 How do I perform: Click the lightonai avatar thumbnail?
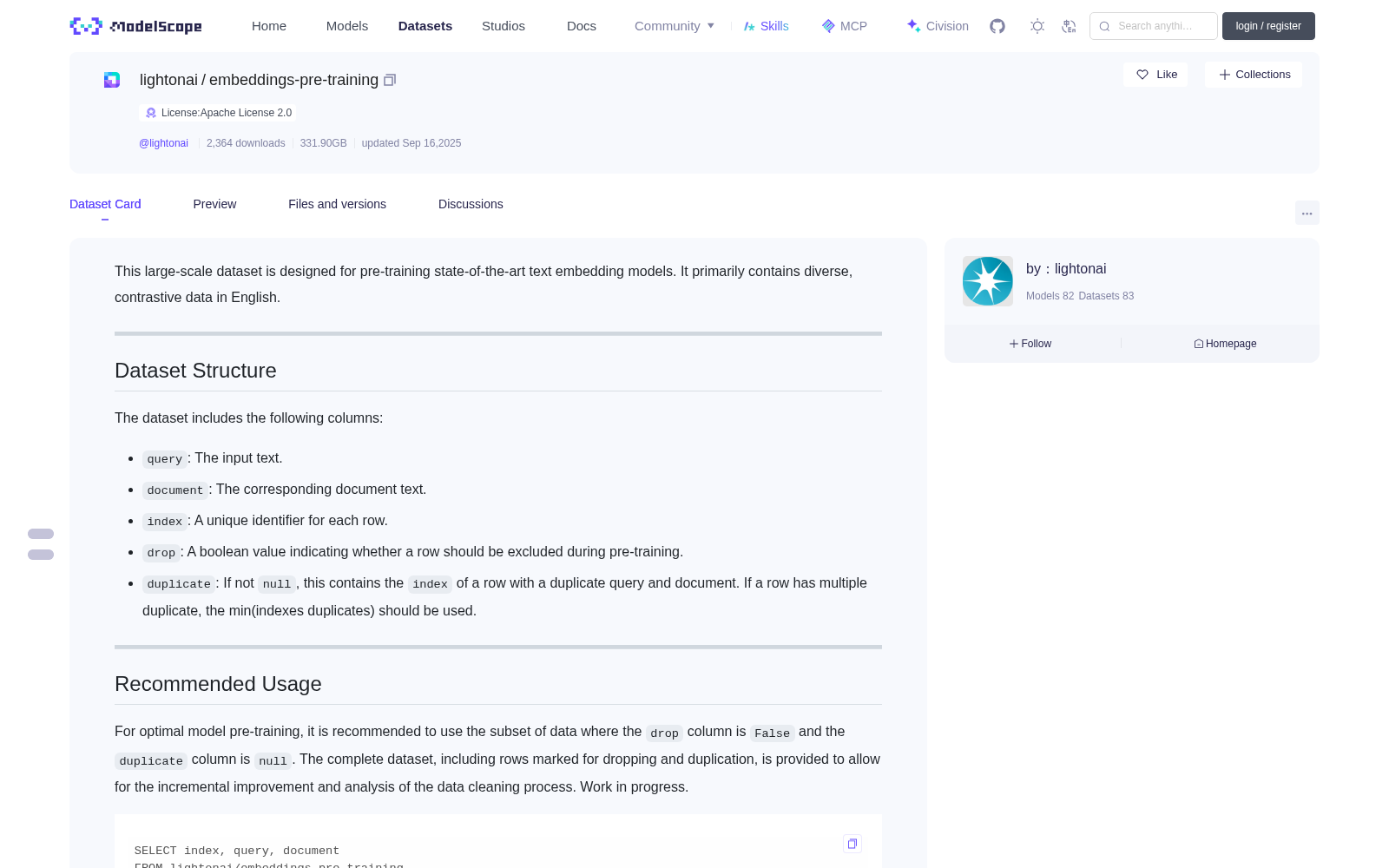988,281
